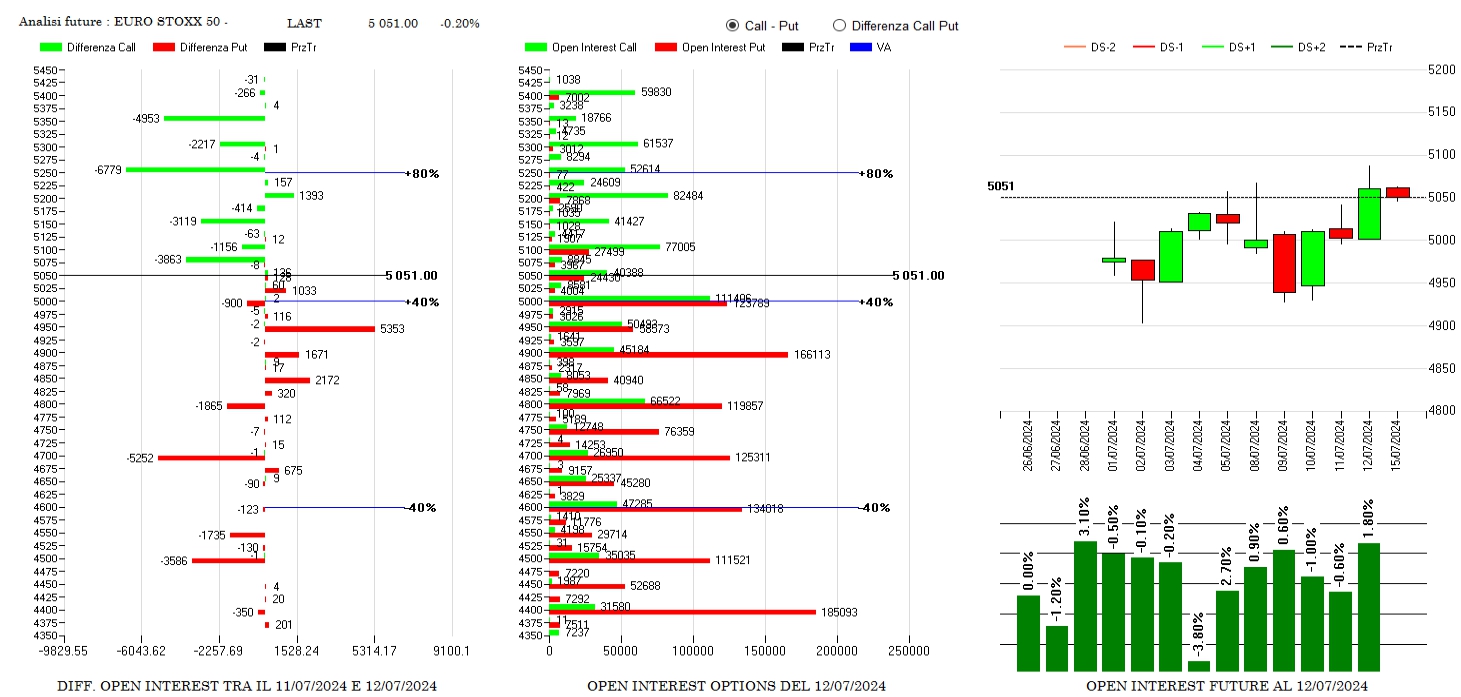Click the '111521' put open interest value
1461x697 pixels.
[x=732, y=560]
